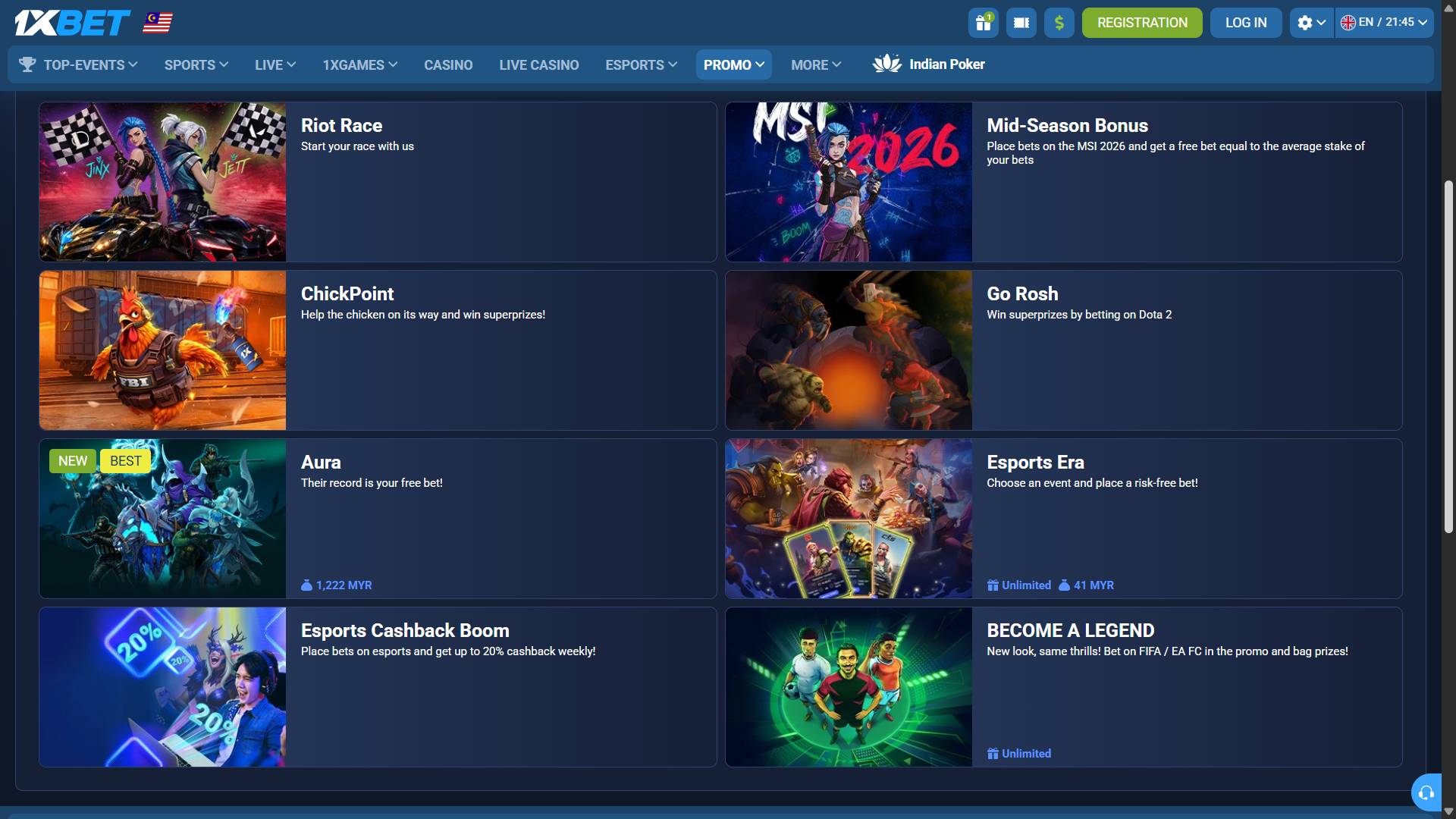Screen dimensions: 1456x819
Task: Click 'Win superprizes by betting on Dota 2'
Action: pyautogui.click(x=1079, y=315)
